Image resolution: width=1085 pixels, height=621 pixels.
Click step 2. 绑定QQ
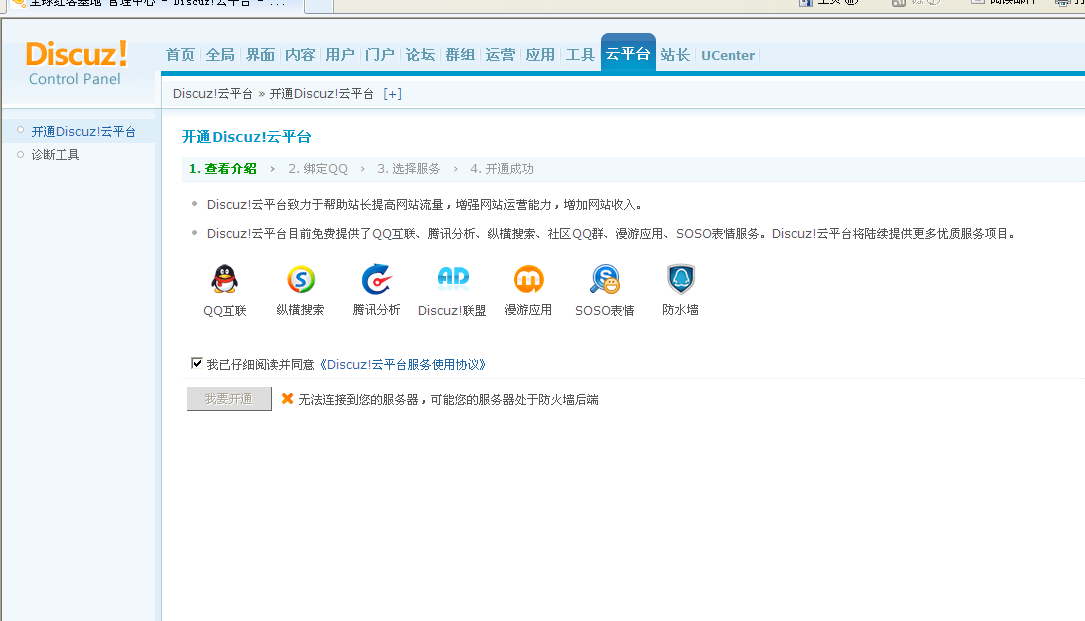click(x=318, y=168)
